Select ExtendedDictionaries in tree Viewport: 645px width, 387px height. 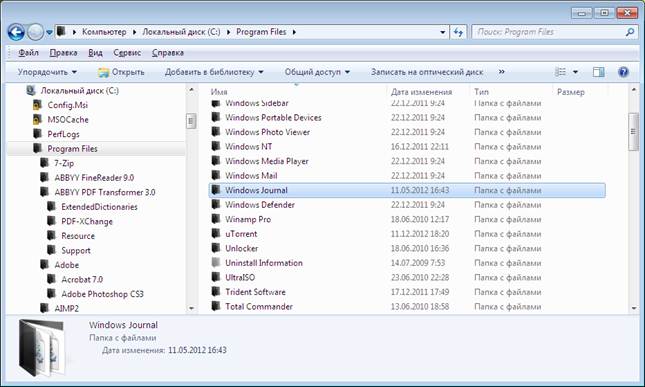pyautogui.click(x=99, y=207)
